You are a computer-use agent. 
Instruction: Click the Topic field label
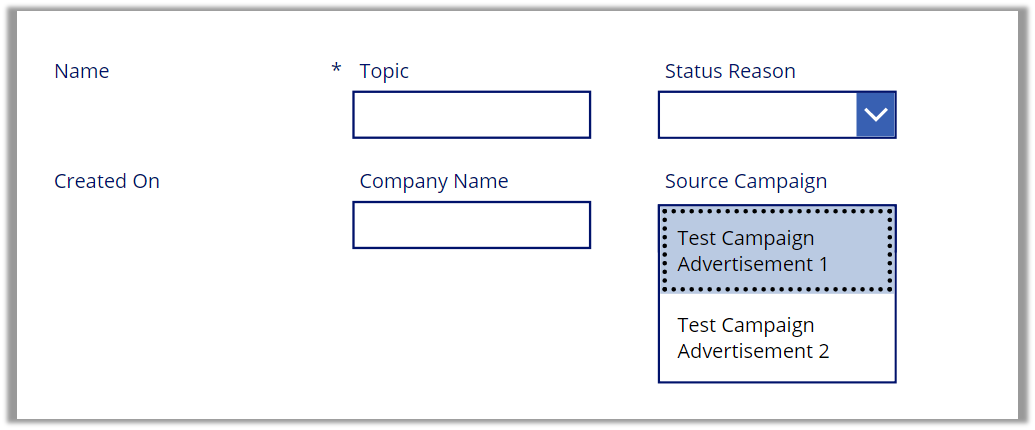384,71
